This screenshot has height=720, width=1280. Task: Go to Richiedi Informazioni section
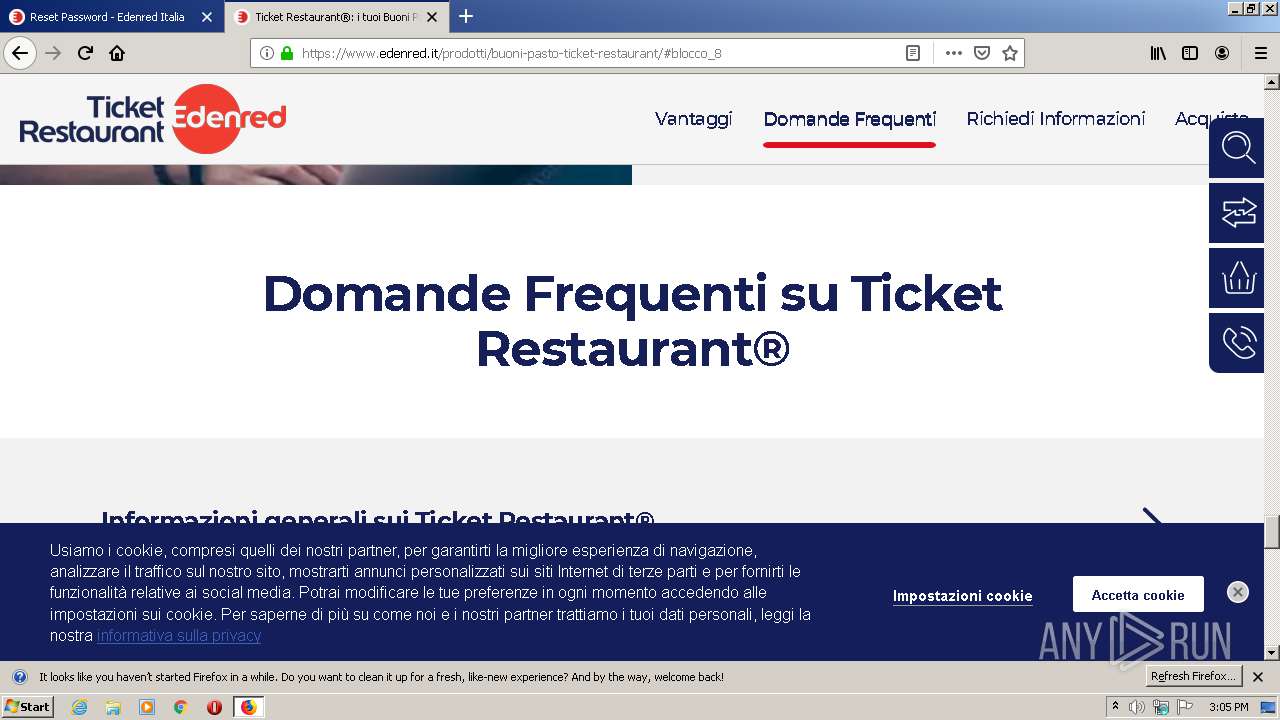[x=1055, y=119]
